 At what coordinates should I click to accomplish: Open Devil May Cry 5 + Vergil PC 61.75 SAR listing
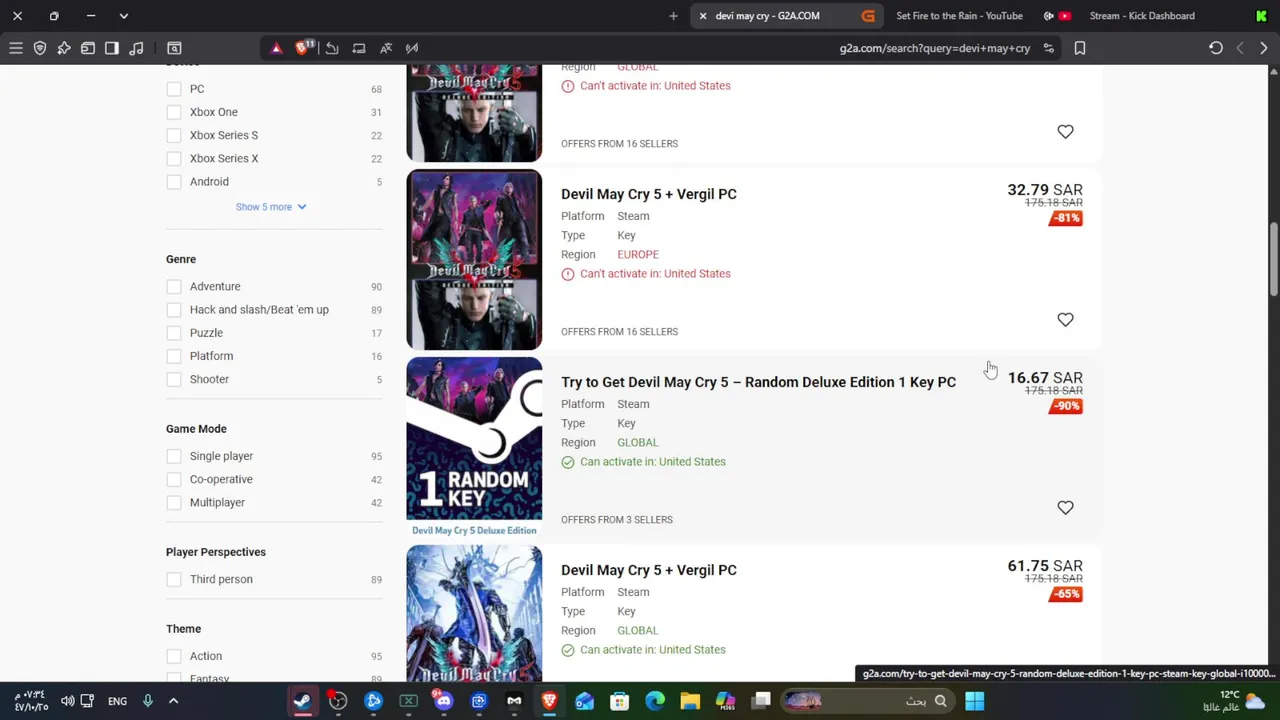click(x=648, y=570)
